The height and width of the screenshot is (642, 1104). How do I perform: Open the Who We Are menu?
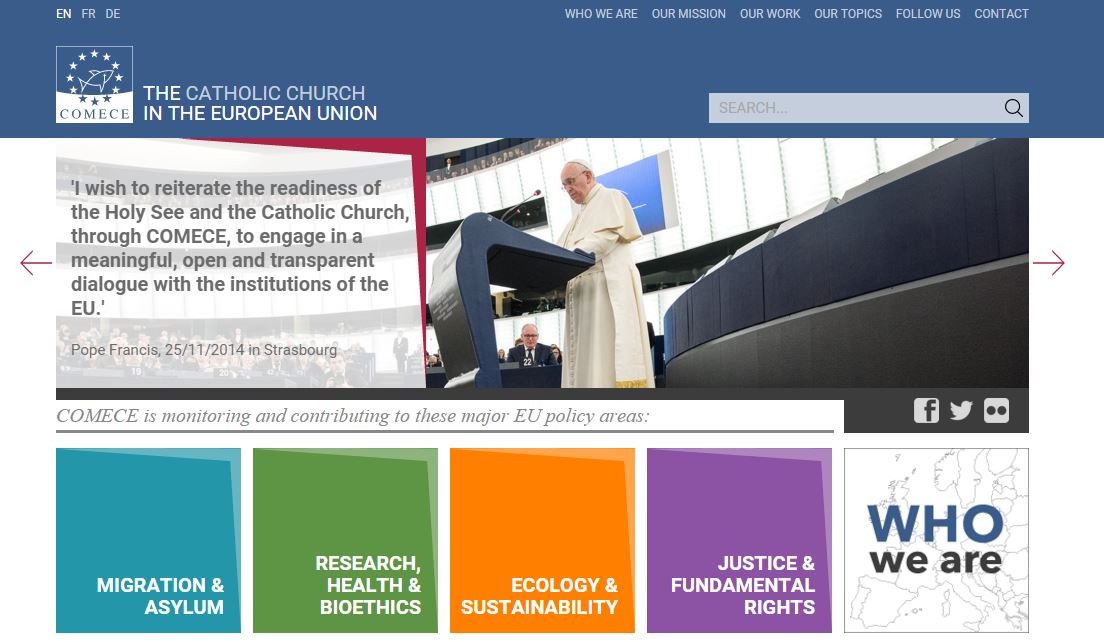(x=601, y=13)
